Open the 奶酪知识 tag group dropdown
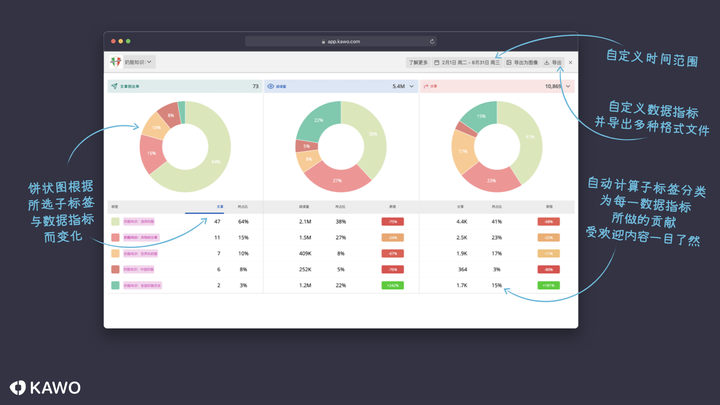The height and width of the screenshot is (405, 720). (139, 62)
